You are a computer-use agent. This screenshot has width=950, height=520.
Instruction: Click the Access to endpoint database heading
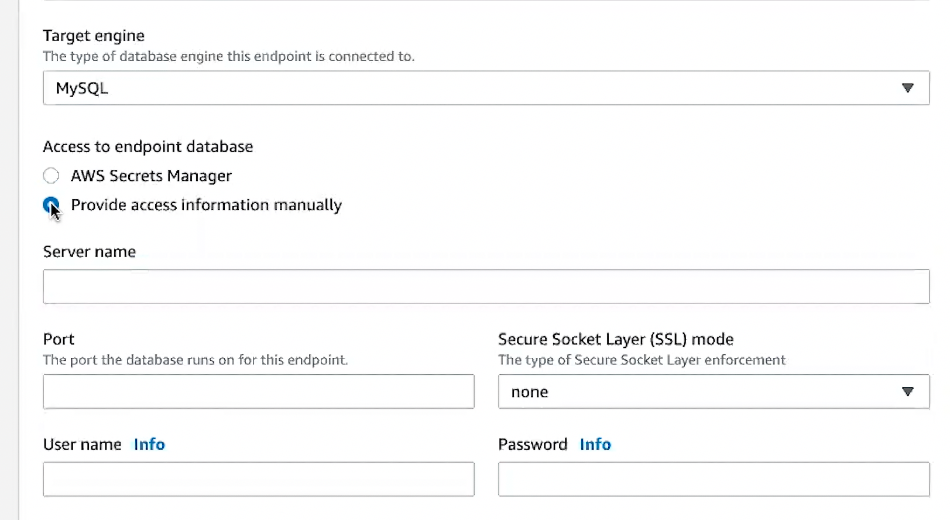pyautogui.click(x=148, y=146)
